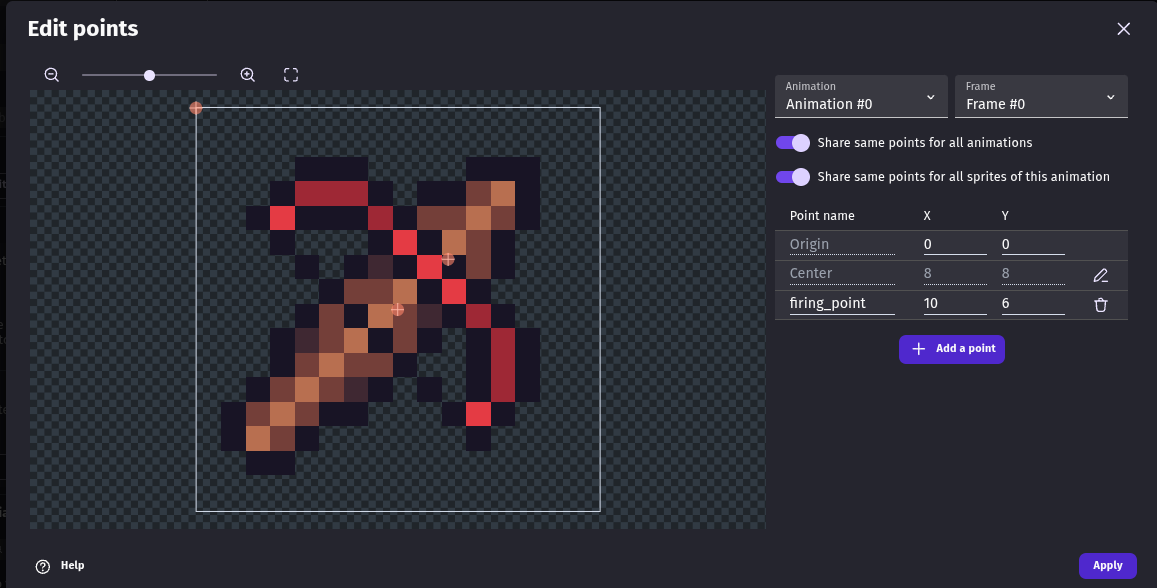Delete firing_point using the trash icon

pos(1100,305)
